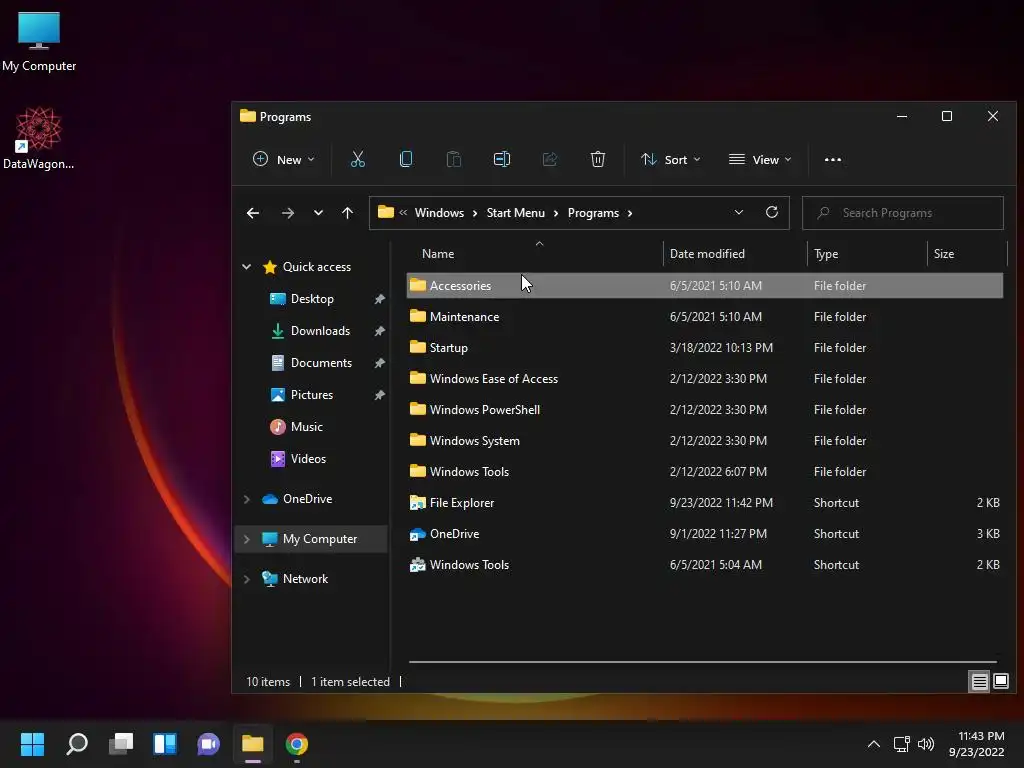This screenshot has height=768, width=1024.
Task: Select Documents in Quick access
Action: (x=321, y=363)
